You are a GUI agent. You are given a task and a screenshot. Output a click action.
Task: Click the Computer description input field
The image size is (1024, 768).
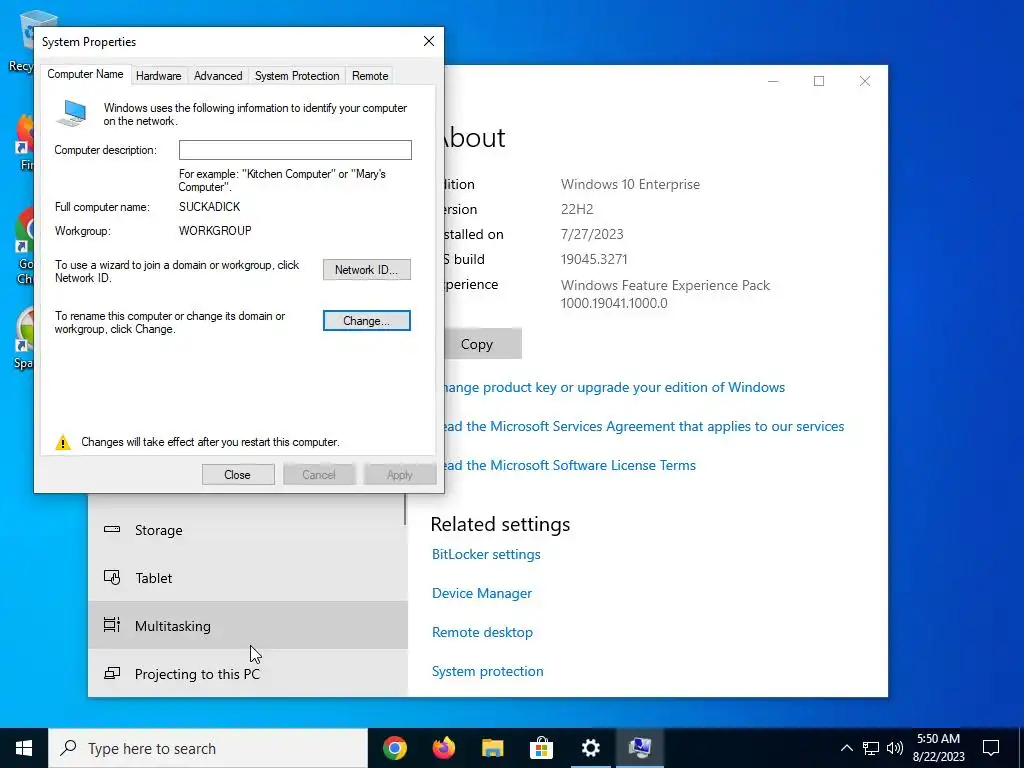(x=295, y=150)
